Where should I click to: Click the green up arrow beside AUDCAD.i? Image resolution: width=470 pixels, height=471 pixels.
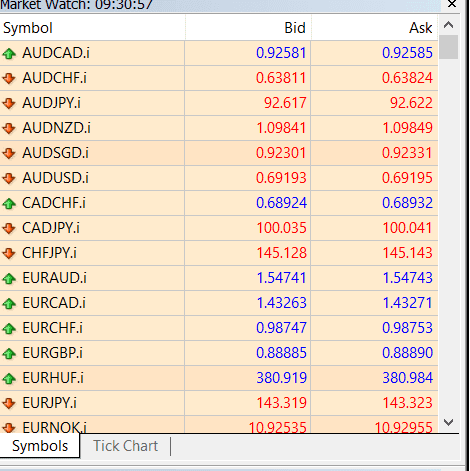pyautogui.click(x=9, y=53)
